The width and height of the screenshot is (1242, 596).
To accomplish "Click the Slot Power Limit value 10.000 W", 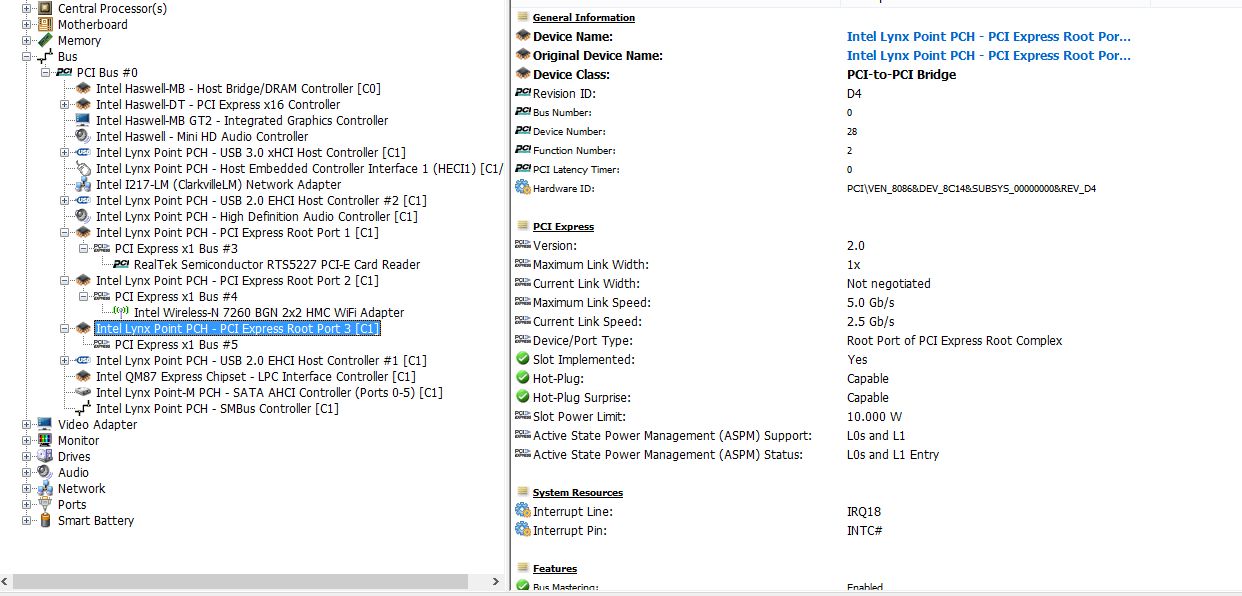I will point(874,416).
